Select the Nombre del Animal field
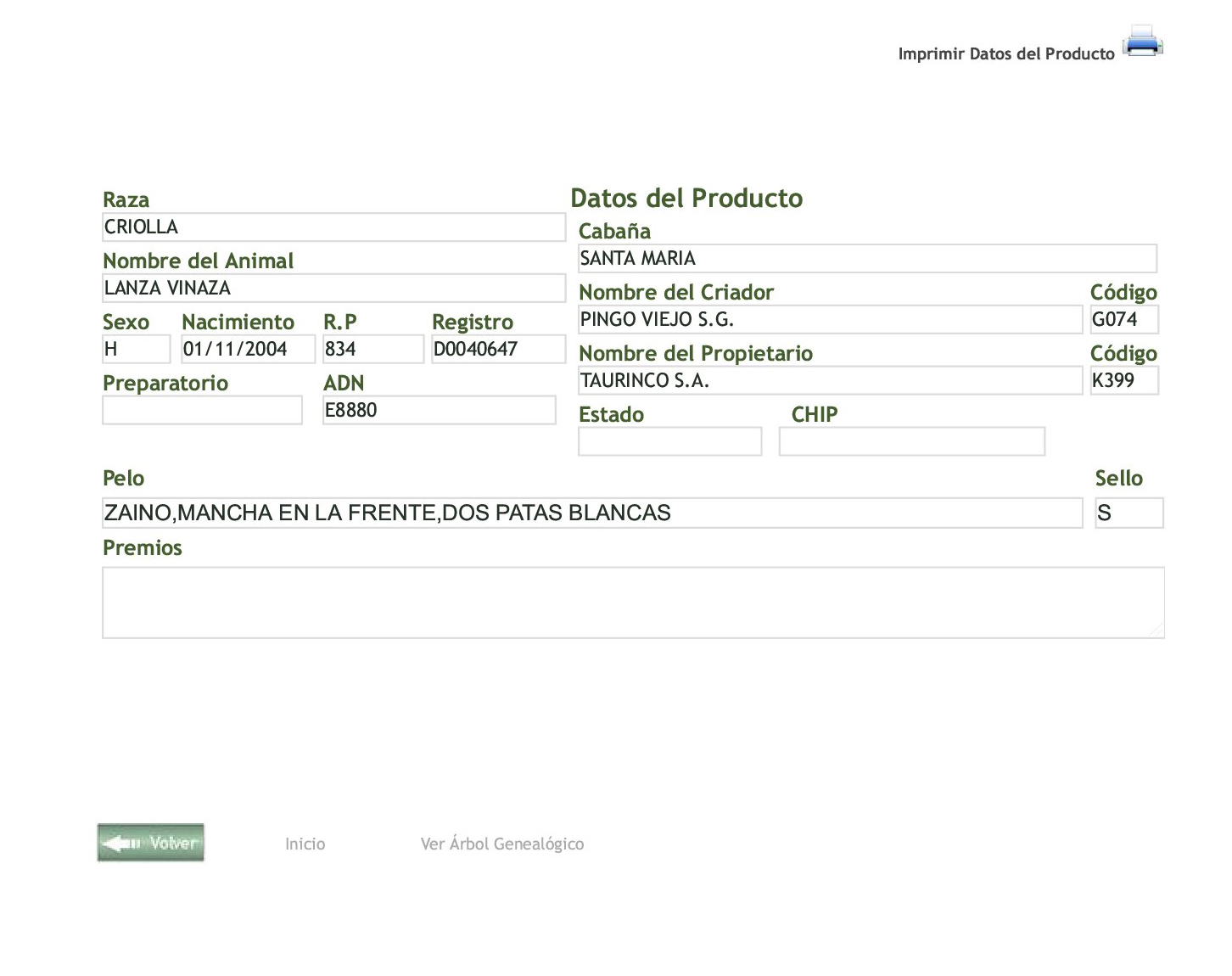This screenshot has height=976, width=1232. (x=333, y=289)
